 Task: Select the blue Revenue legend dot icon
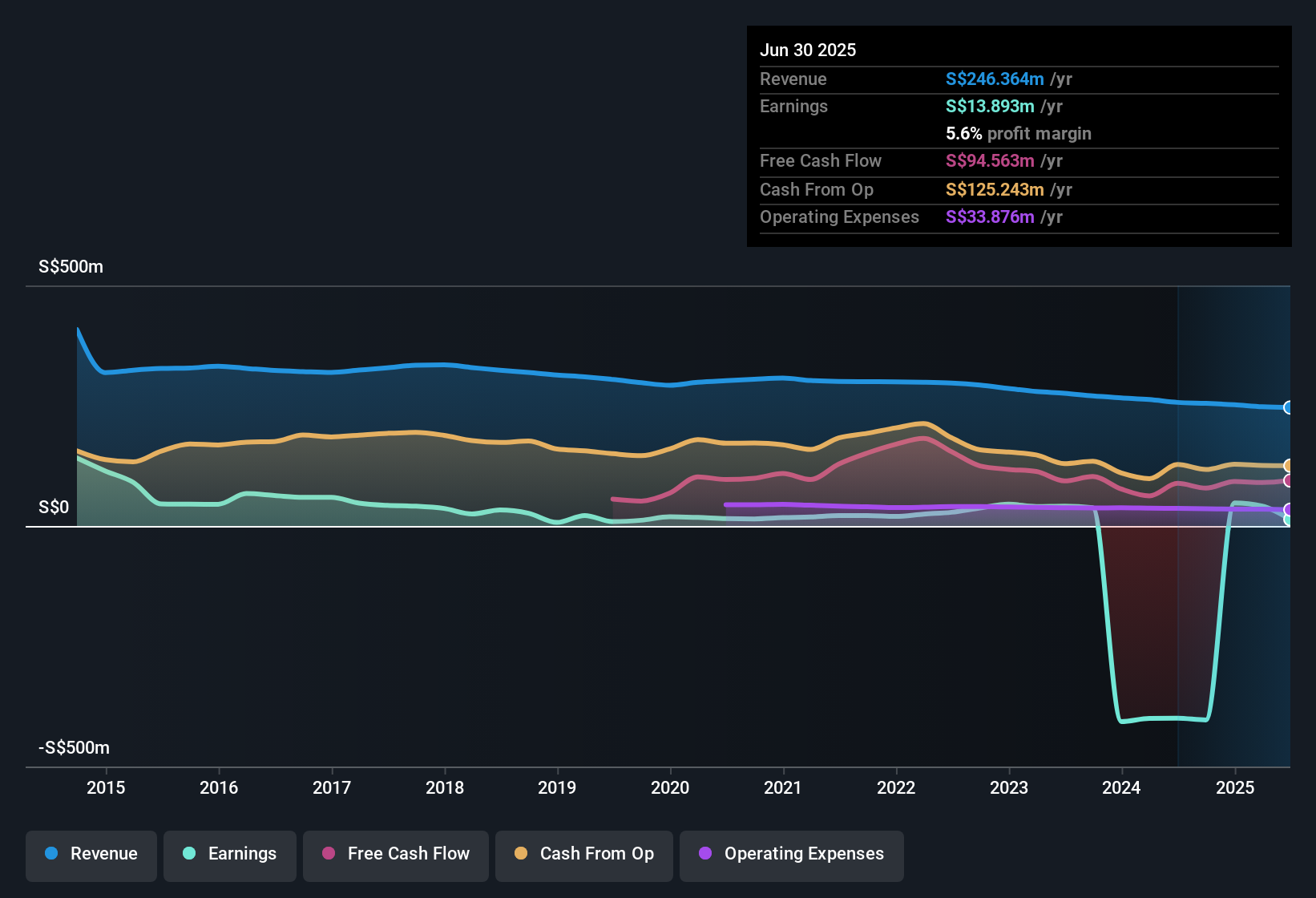51,854
